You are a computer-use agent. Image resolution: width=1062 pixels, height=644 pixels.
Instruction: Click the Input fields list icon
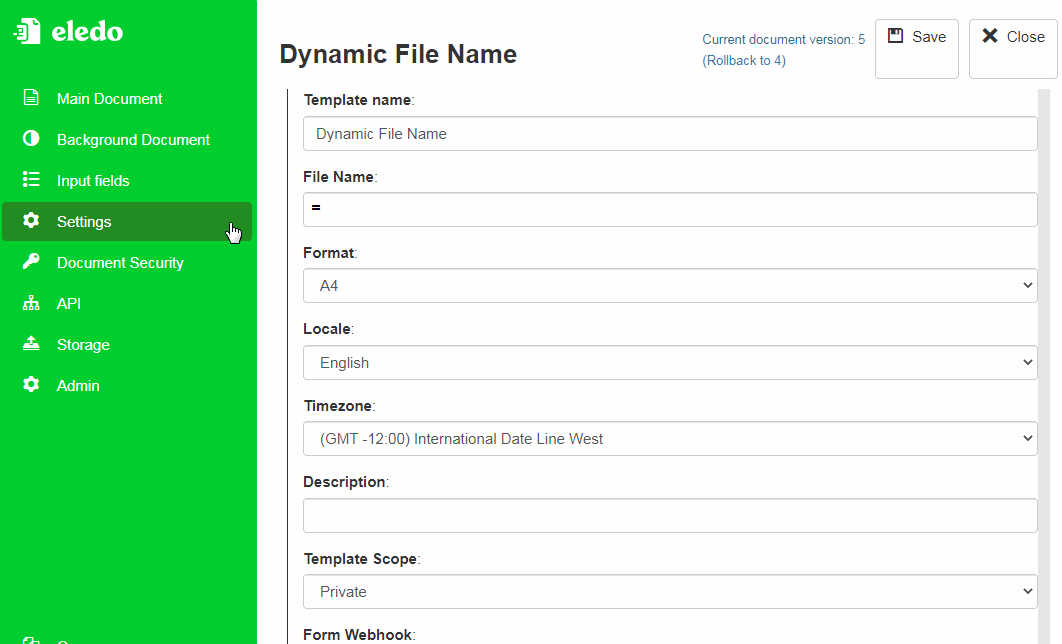(30, 180)
